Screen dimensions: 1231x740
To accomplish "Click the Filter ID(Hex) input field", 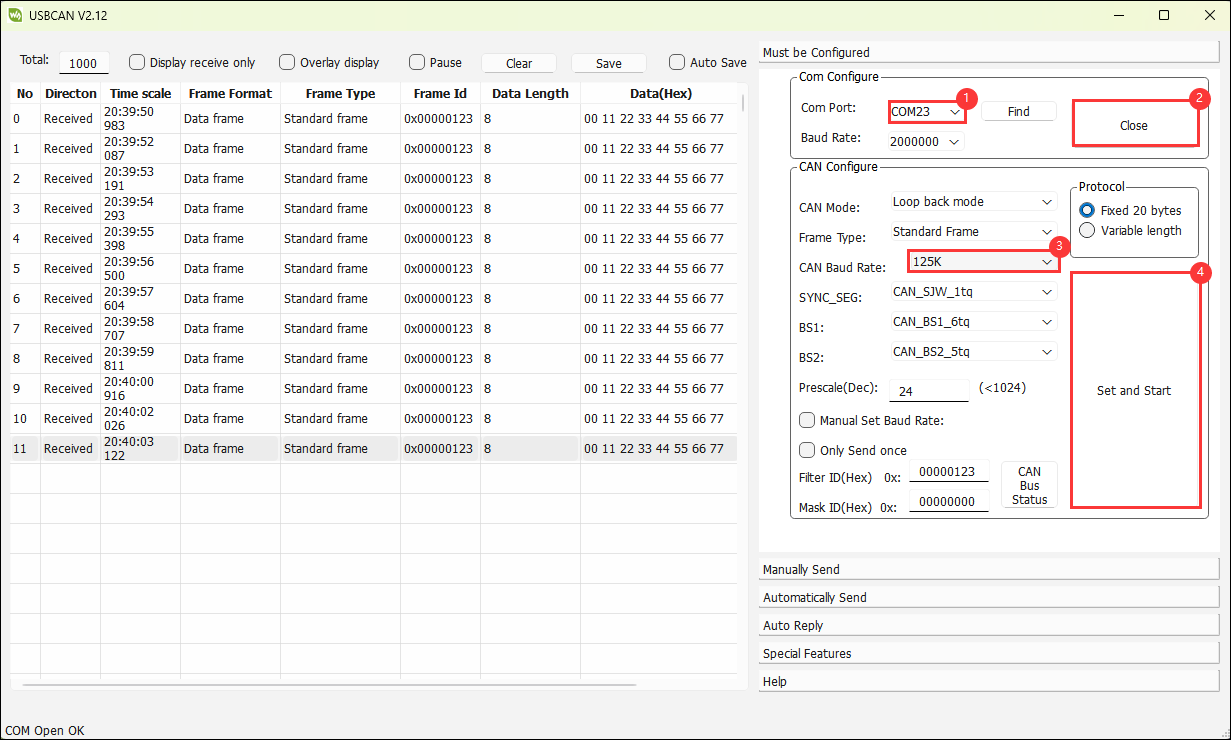I will [949, 471].
